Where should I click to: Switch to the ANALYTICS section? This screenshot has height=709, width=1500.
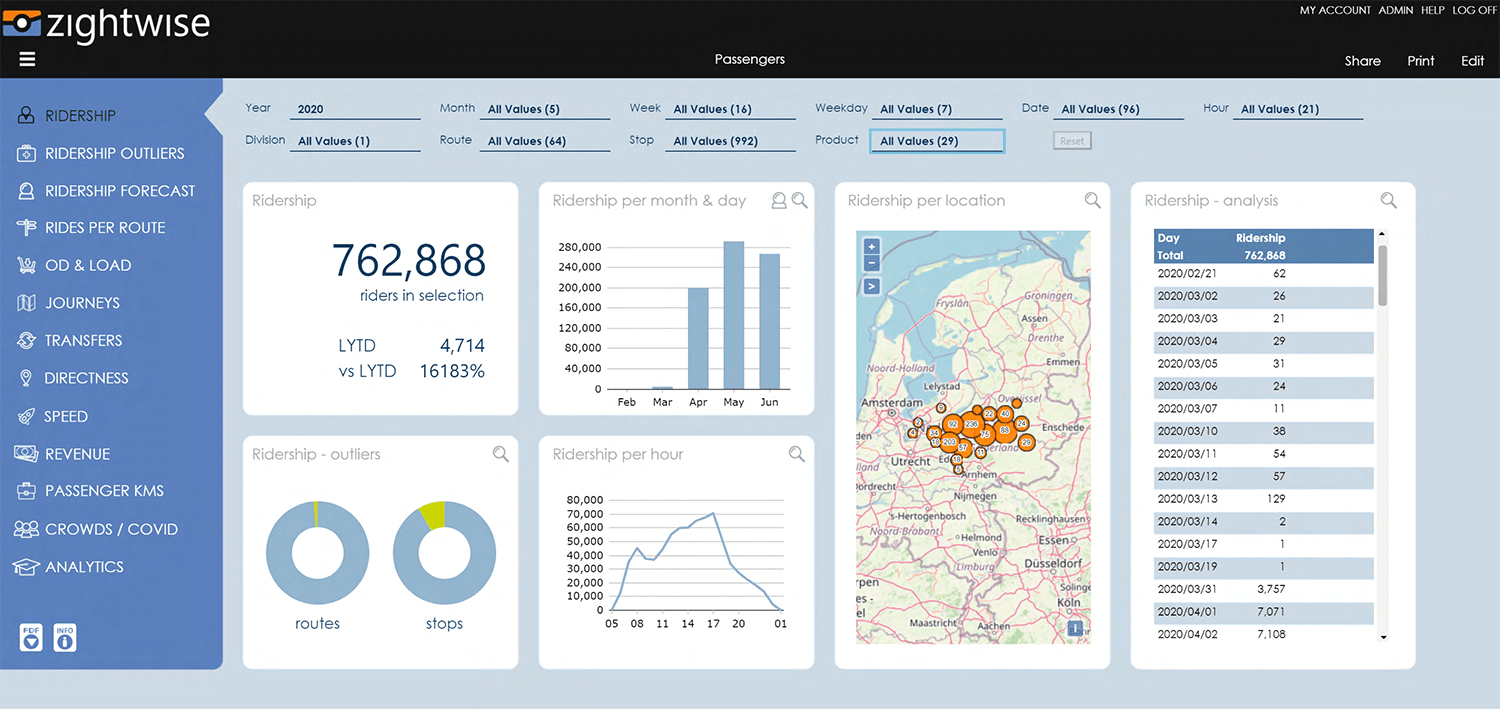[27, 566]
